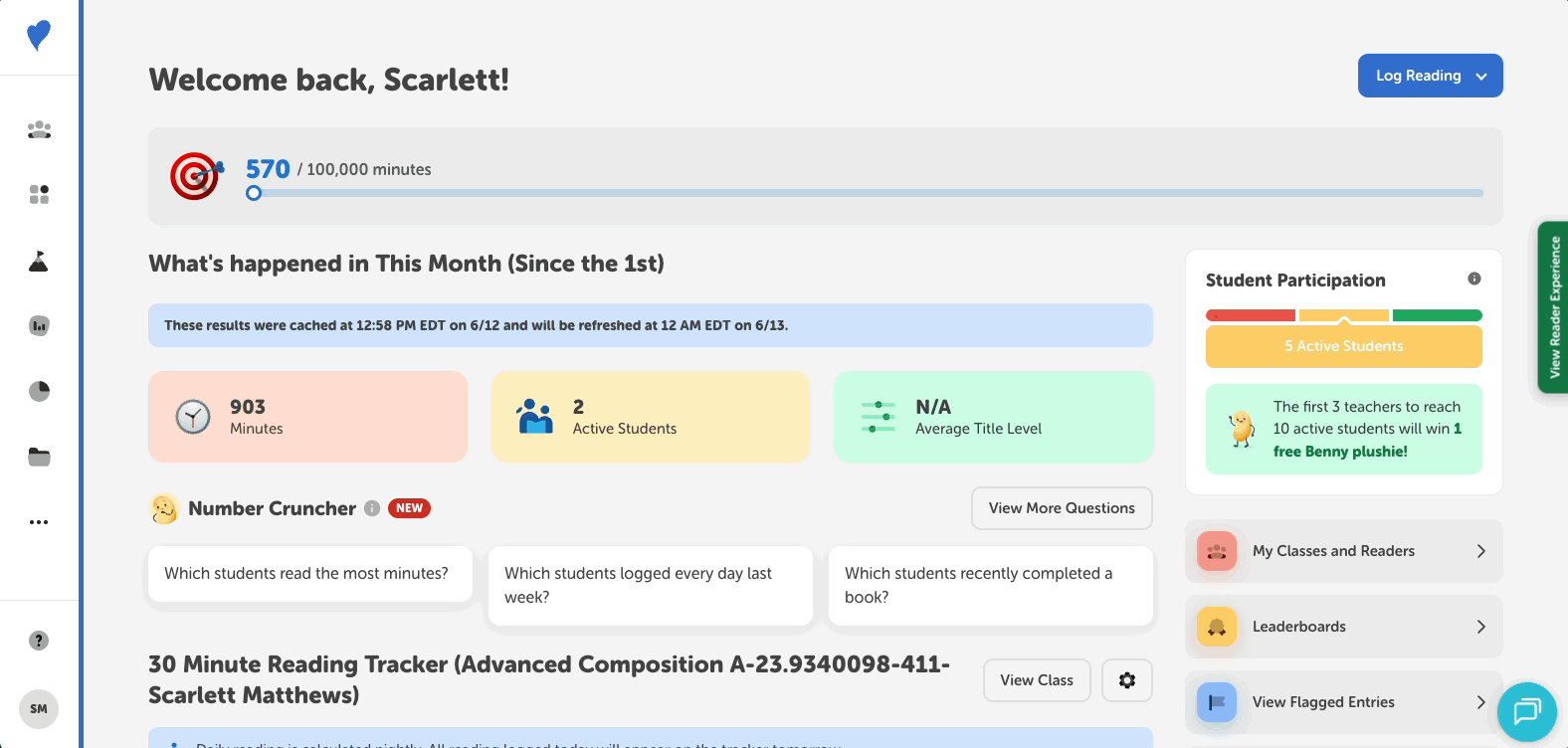1568x748 pixels.
Task: Click the blue heart logo
Action: 39,36
